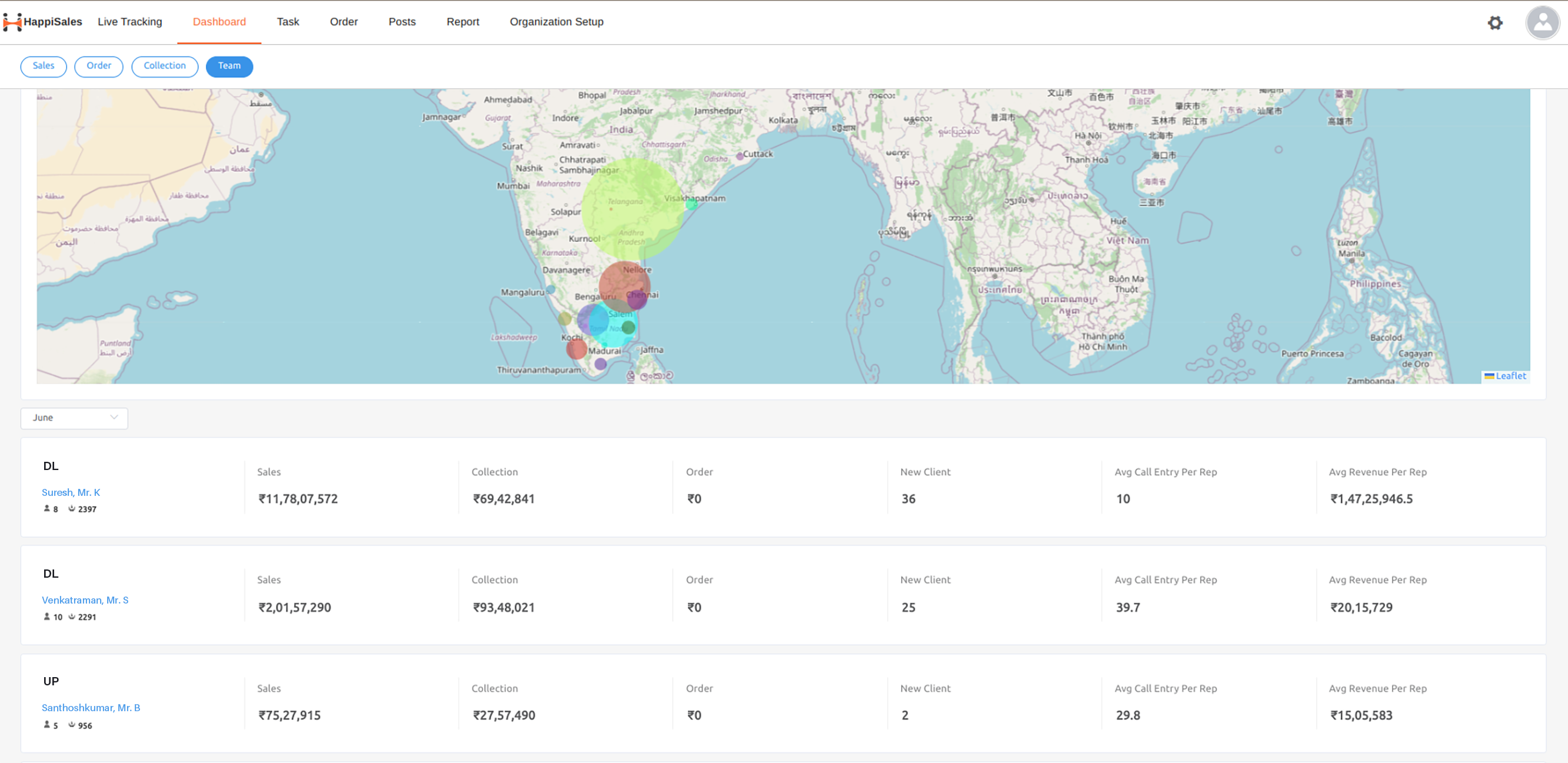Open Suresh, Mr. K team link

(x=71, y=492)
